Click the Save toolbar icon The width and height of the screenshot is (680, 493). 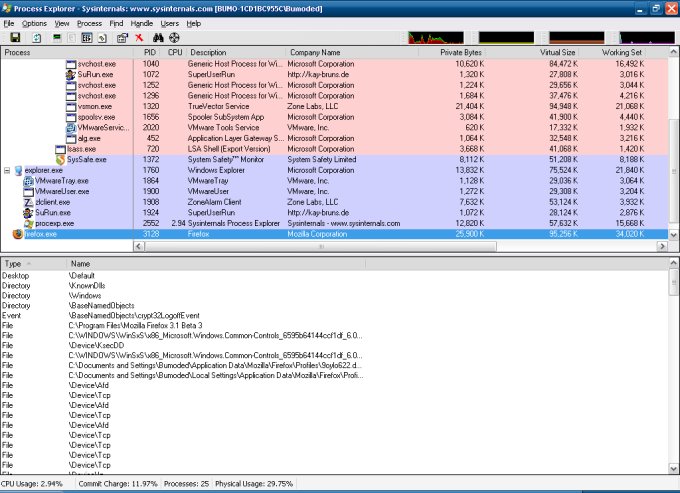coord(15,37)
